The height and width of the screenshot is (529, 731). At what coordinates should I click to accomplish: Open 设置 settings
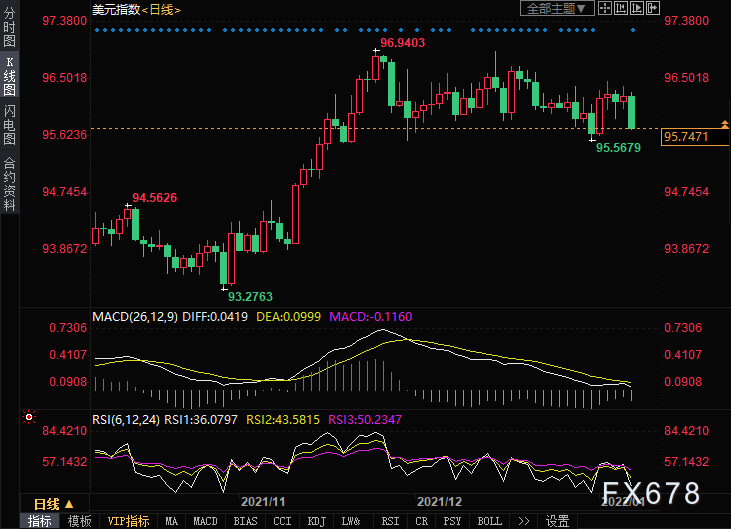coord(558,521)
